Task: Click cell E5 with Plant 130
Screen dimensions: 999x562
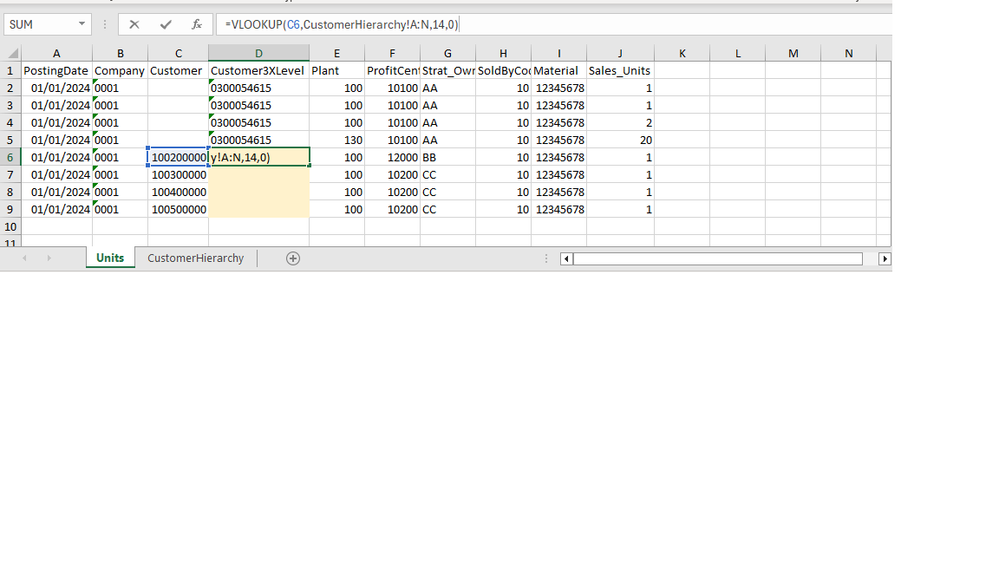Action: 337,140
